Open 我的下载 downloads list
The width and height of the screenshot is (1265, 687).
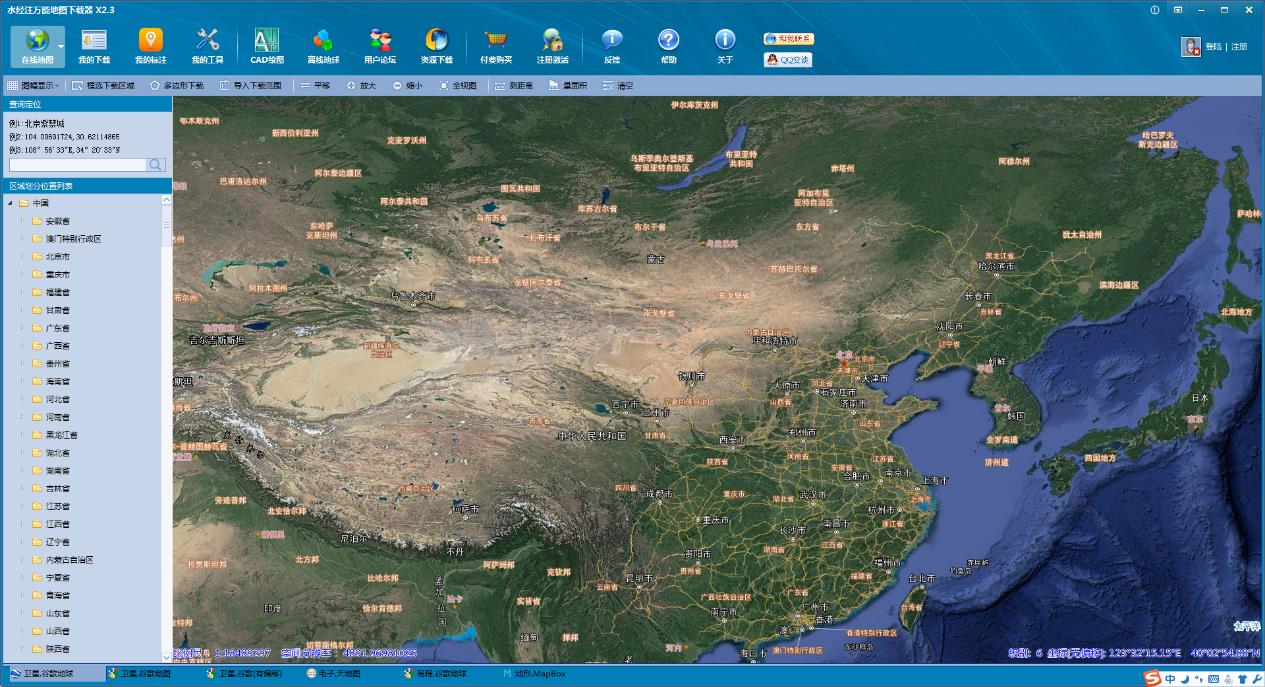(94, 46)
